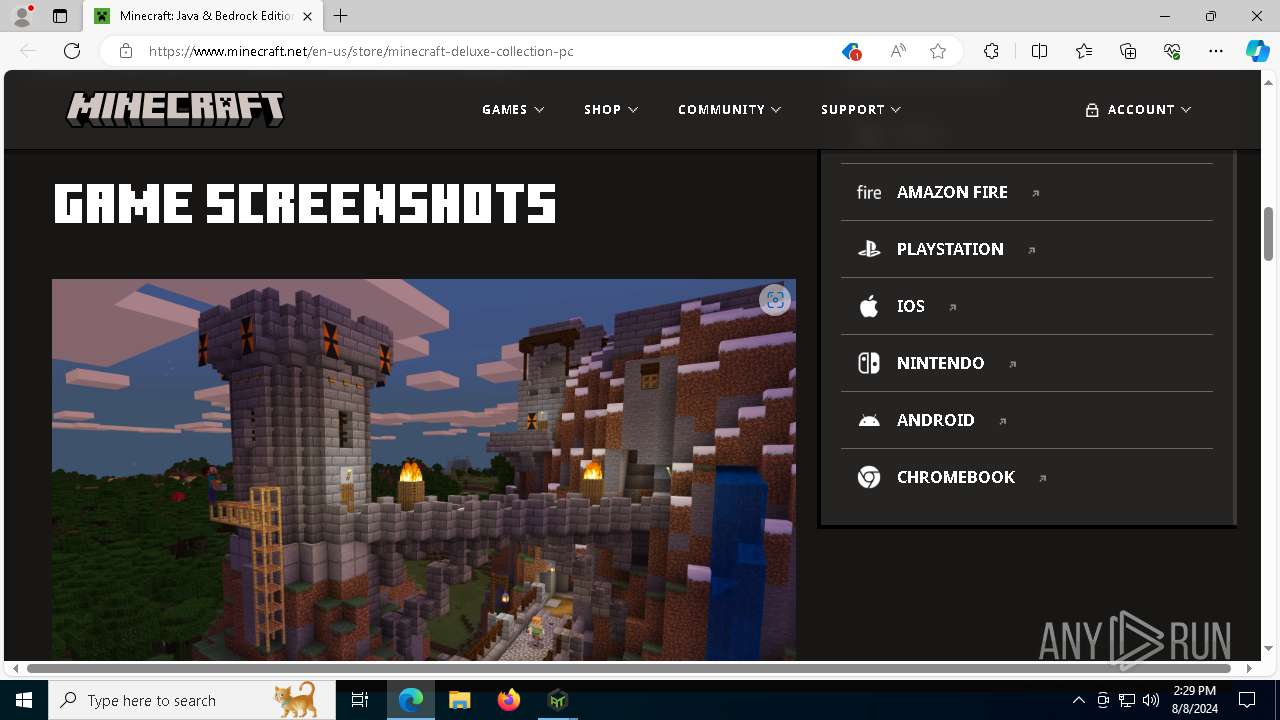The width and height of the screenshot is (1280, 720).
Task: Click the taskbar search box
Action: (191, 700)
